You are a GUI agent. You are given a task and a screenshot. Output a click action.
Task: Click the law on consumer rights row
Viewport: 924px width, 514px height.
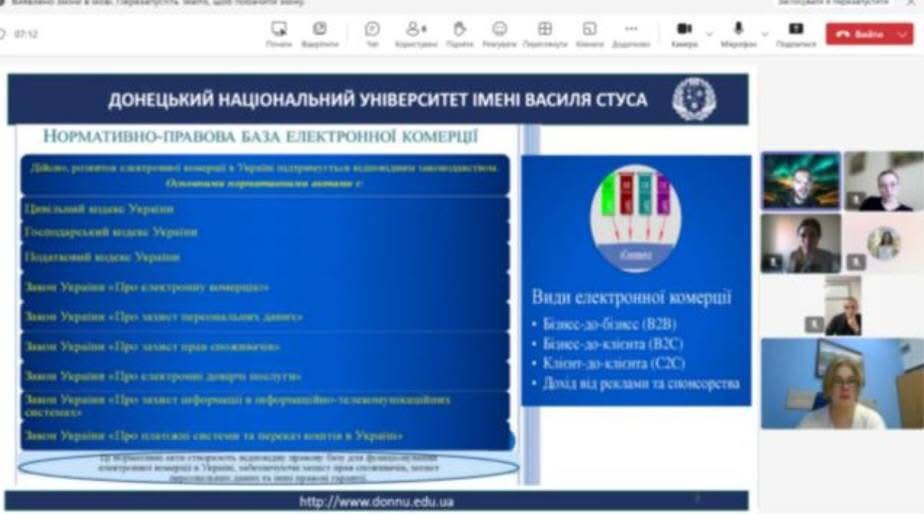[265, 347]
